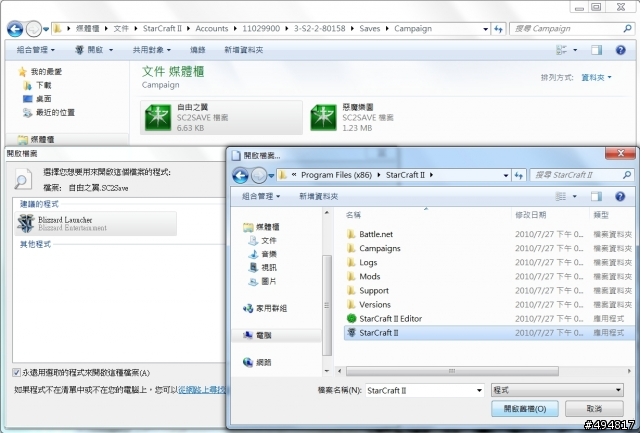
Task: Click Accounts in address breadcrumb
Action: 211,29
